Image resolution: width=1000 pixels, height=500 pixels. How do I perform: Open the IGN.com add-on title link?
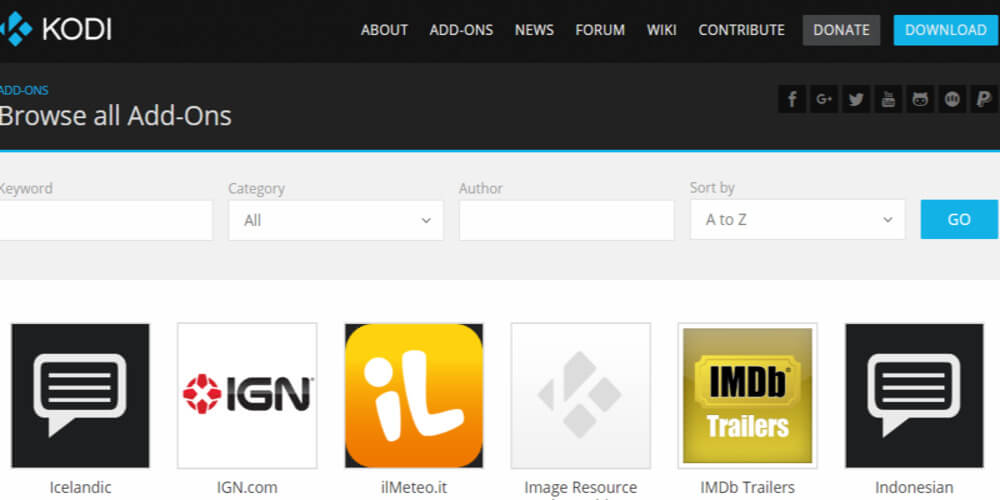pyautogui.click(x=247, y=488)
